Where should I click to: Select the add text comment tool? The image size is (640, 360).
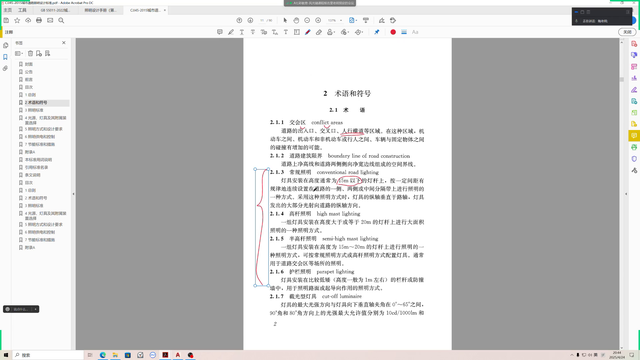click(286, 32)
